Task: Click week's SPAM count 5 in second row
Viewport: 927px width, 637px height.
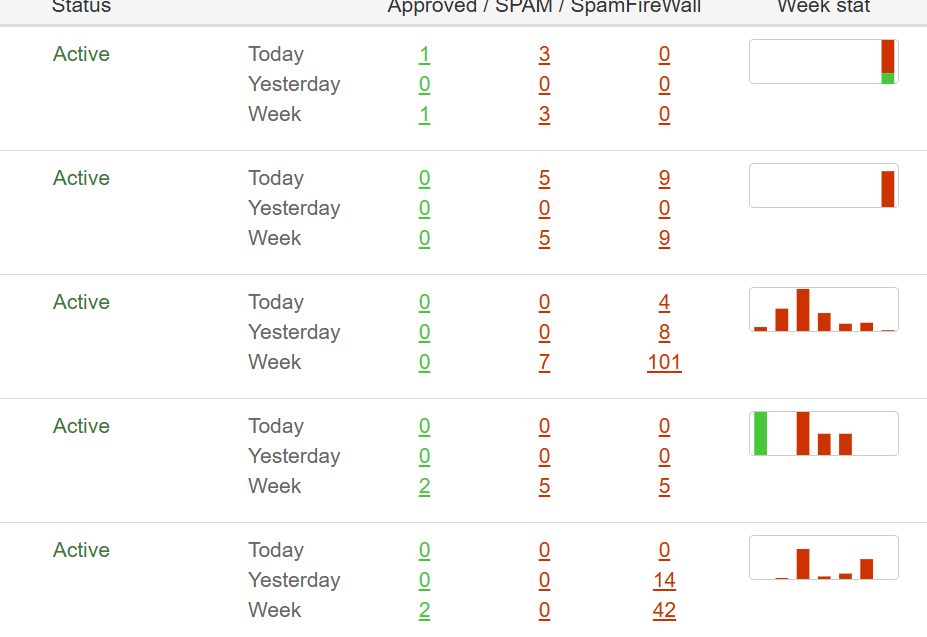Action: pos(544,238)
